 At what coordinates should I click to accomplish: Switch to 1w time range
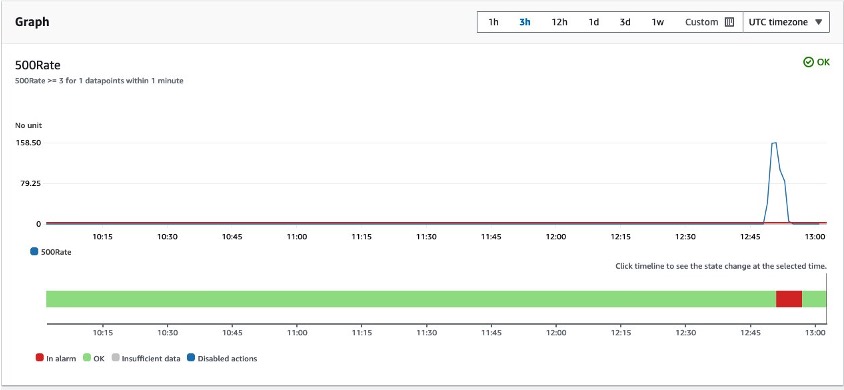[x=658, y=22]
